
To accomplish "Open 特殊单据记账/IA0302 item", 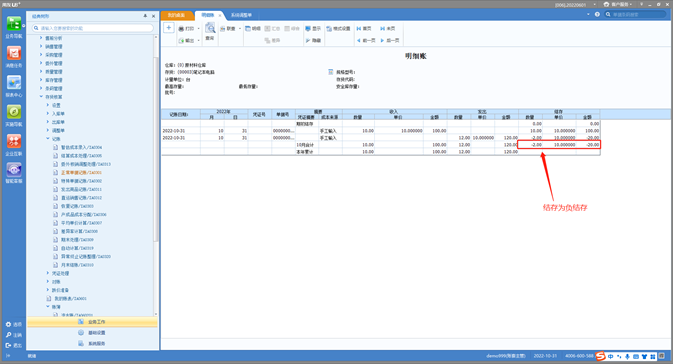I will [x=81, y=181].
